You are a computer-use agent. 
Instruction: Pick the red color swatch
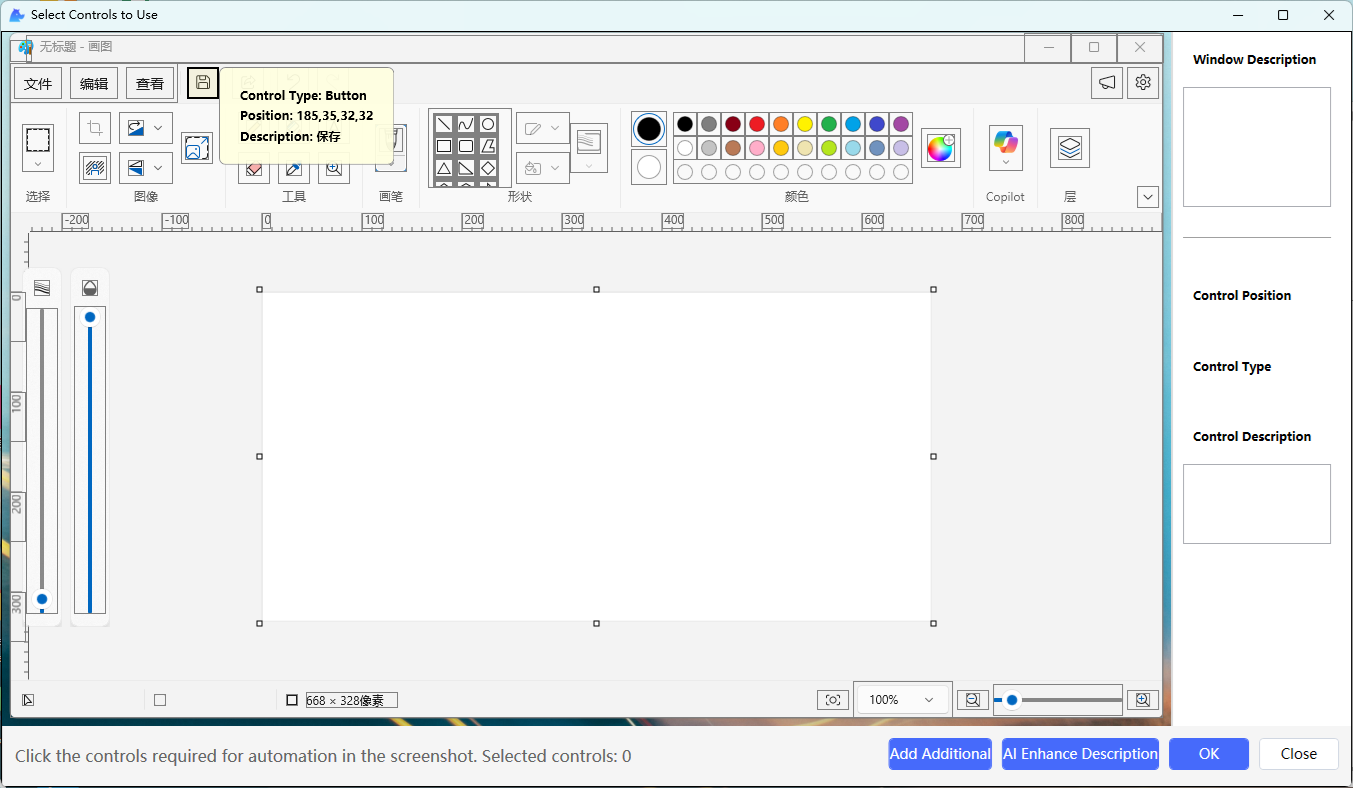(x=757, y=124)
